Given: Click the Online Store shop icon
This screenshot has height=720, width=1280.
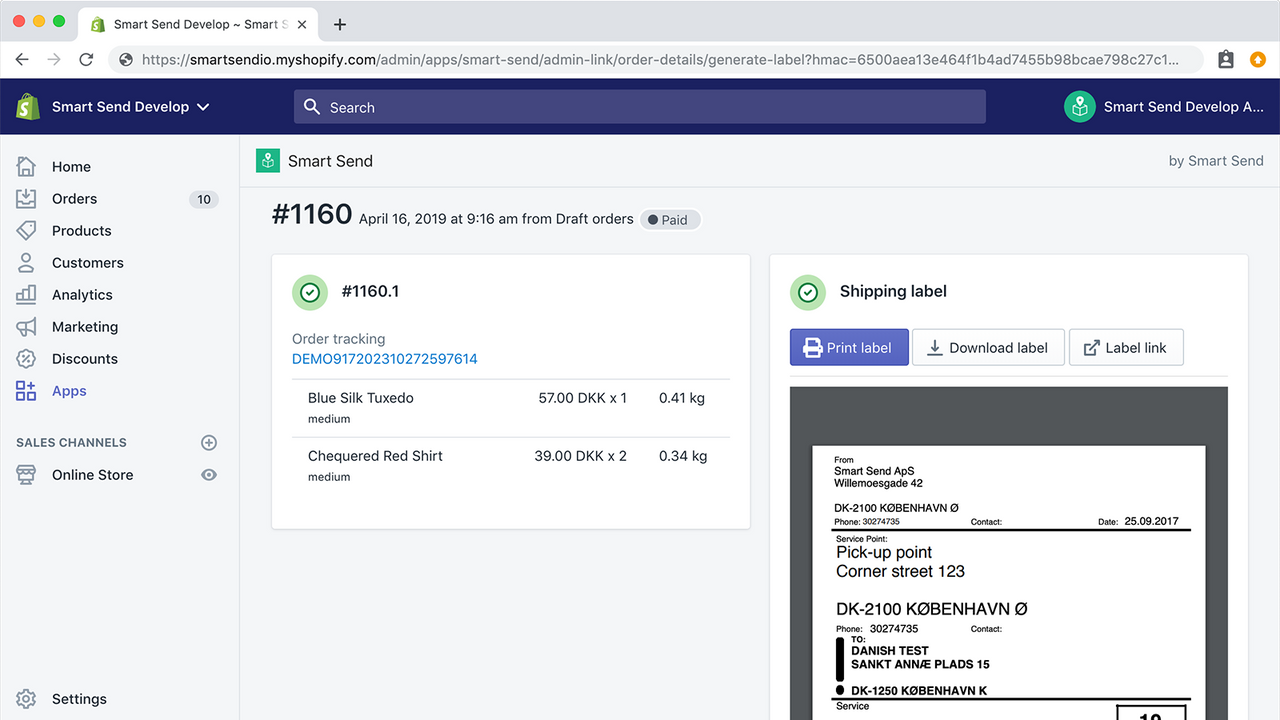Looking at the screenshot, I should (26, 475).
